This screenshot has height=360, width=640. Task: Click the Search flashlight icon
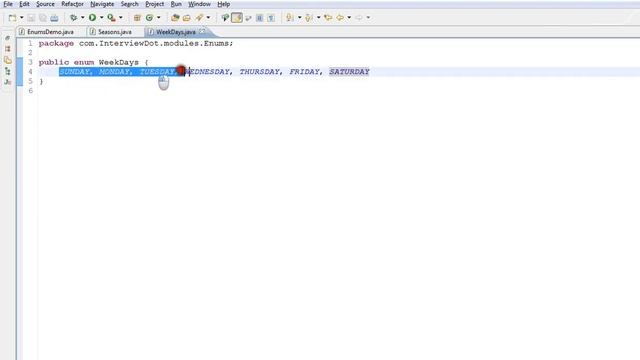click(199, 18)
